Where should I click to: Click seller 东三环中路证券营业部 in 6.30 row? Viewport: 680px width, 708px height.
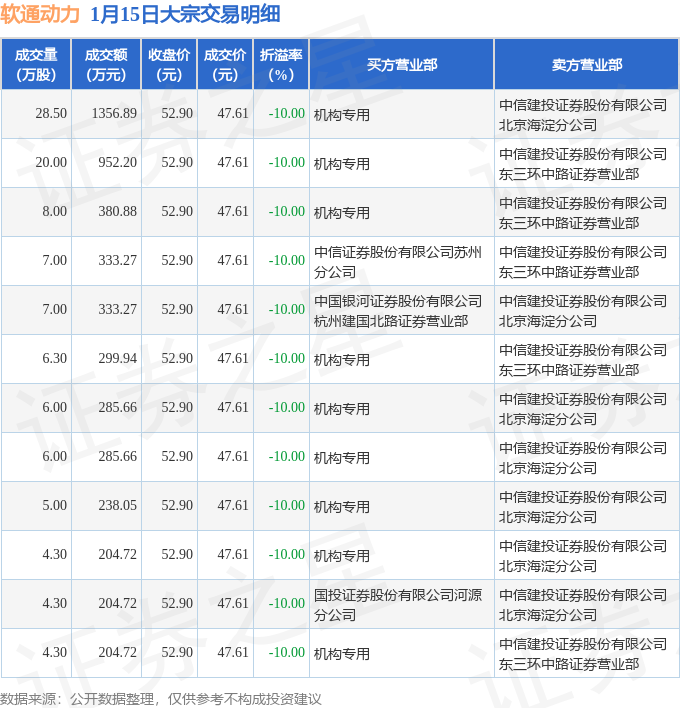569,370
